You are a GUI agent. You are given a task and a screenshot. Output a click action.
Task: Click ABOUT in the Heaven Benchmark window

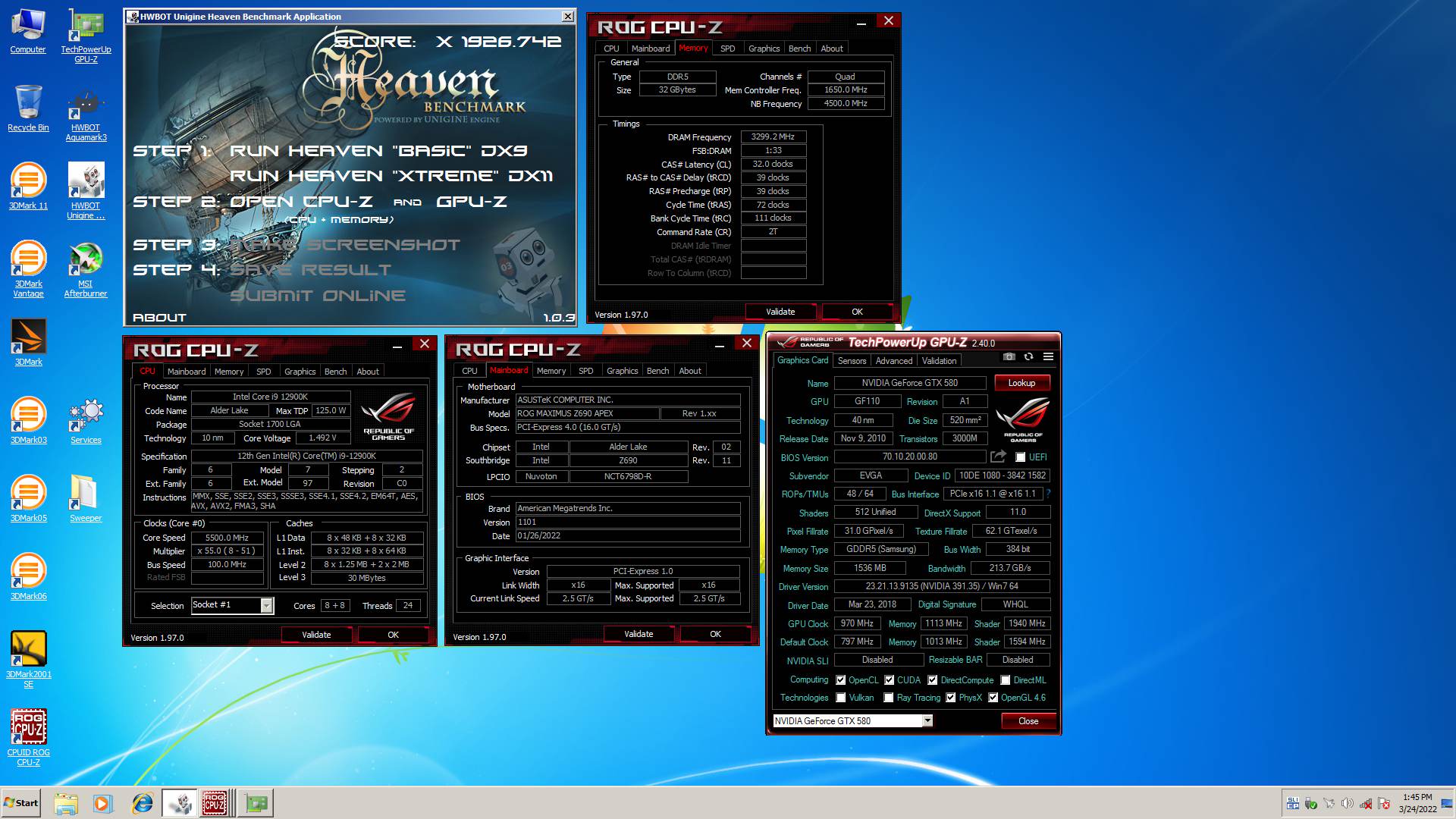159,318
